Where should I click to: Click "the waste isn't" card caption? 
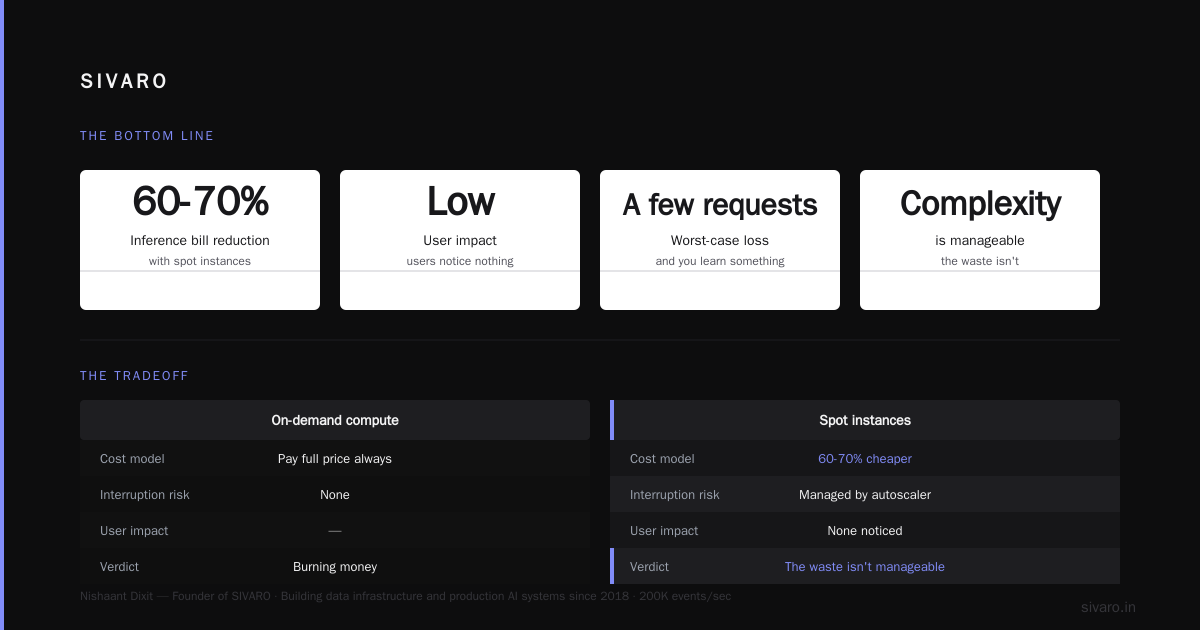980,261
